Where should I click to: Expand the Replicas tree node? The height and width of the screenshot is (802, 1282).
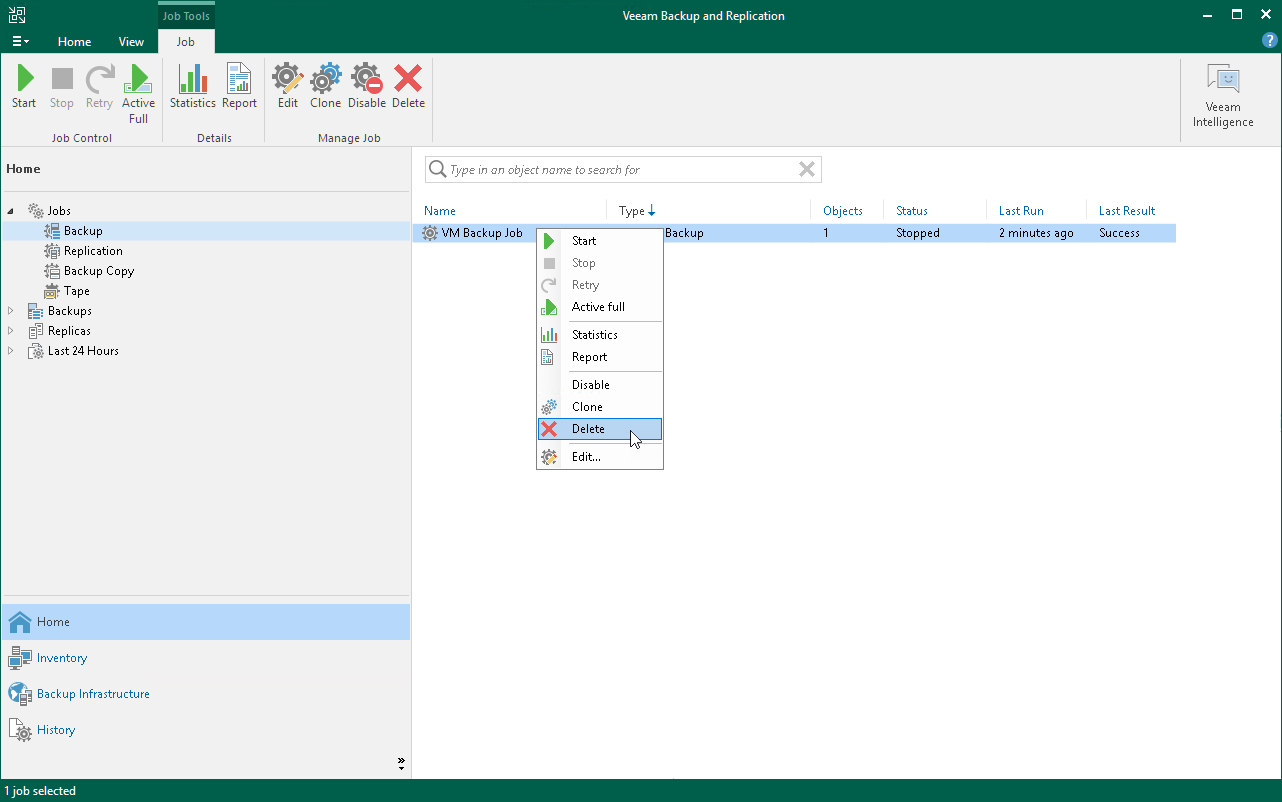[x=11, y=331]
